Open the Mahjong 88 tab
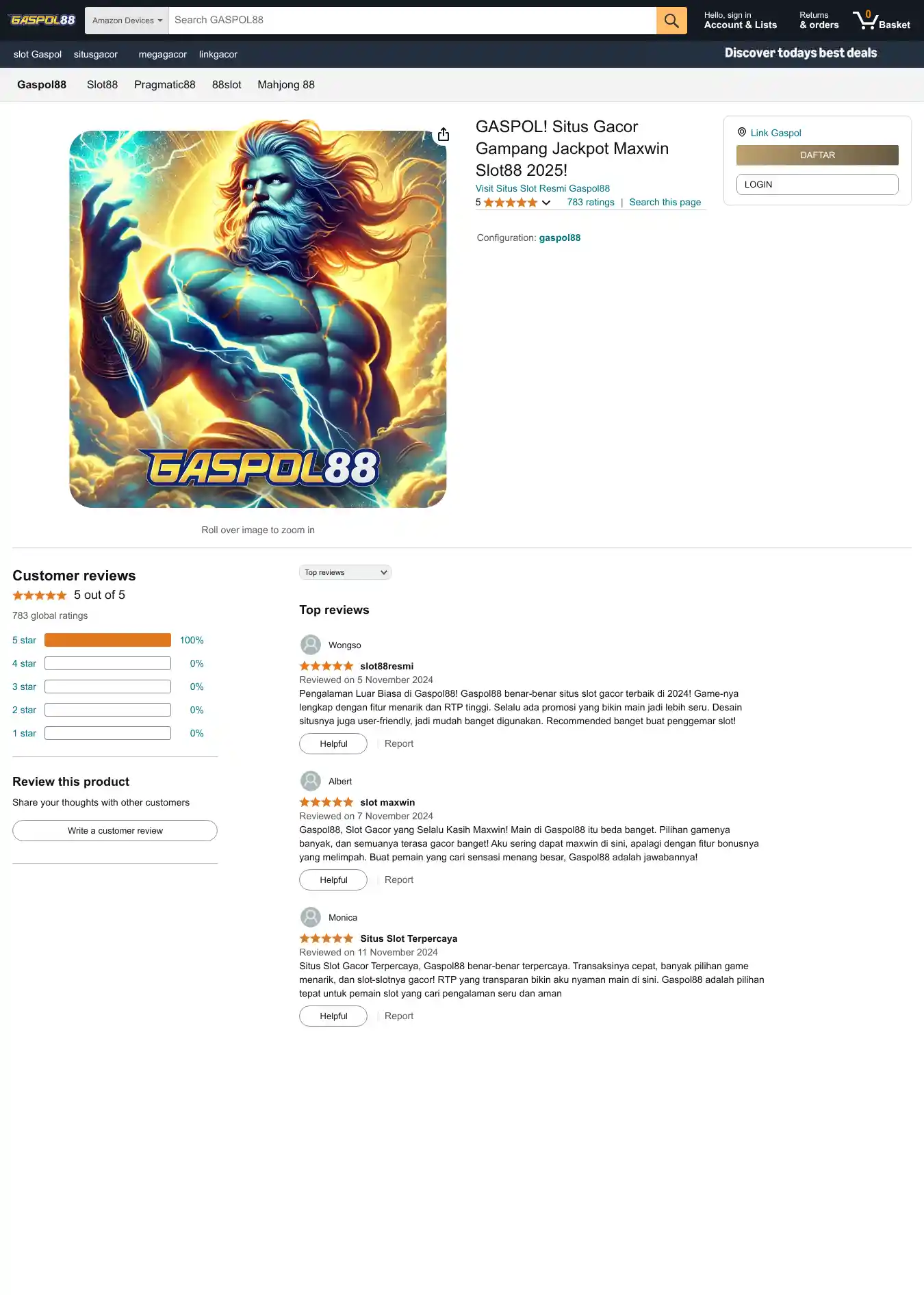Image resolution: width=924 pixels, height=1295 pixels. pos(286,85)
